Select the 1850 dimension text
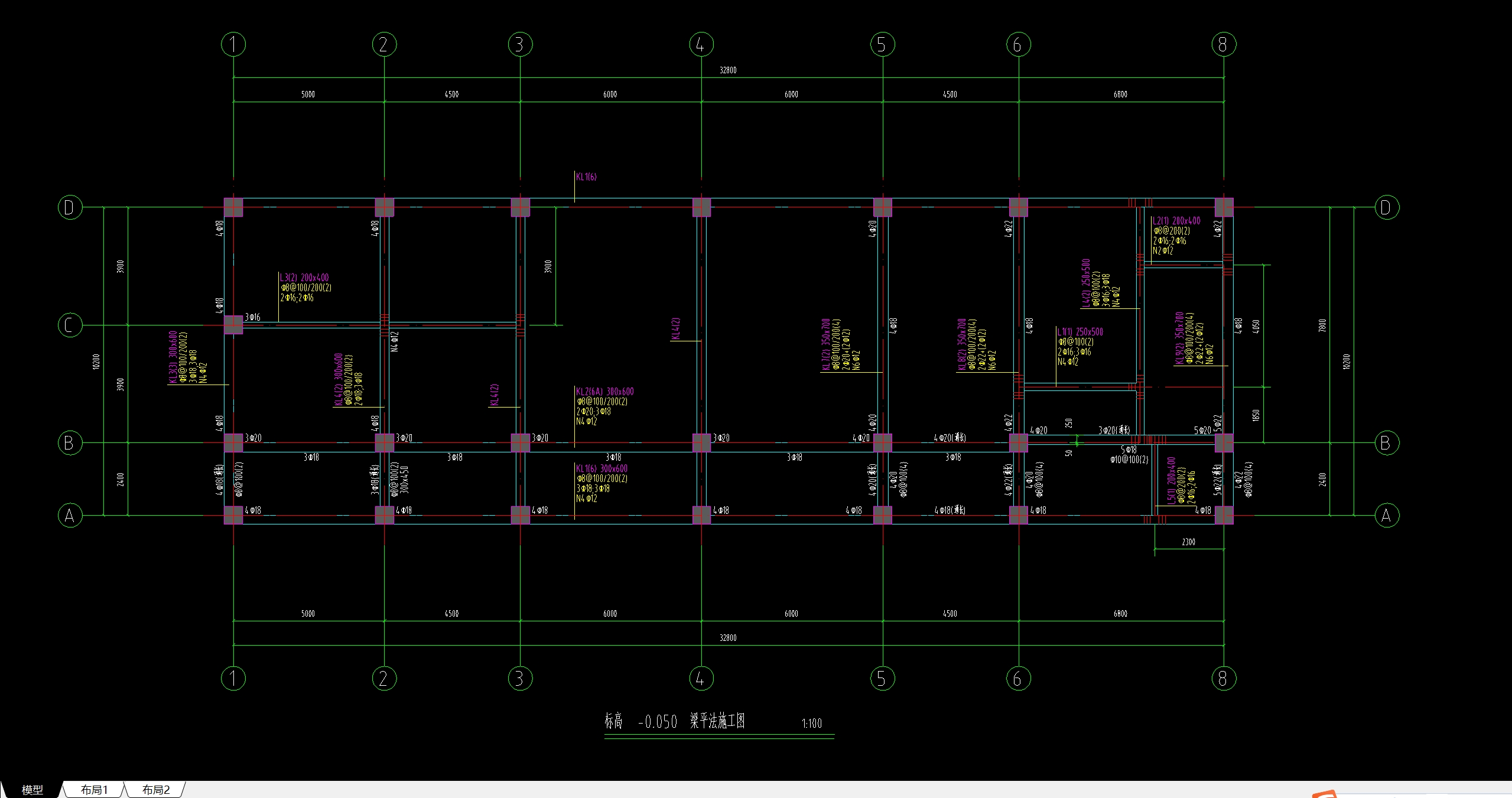 tap(1256, 415)
